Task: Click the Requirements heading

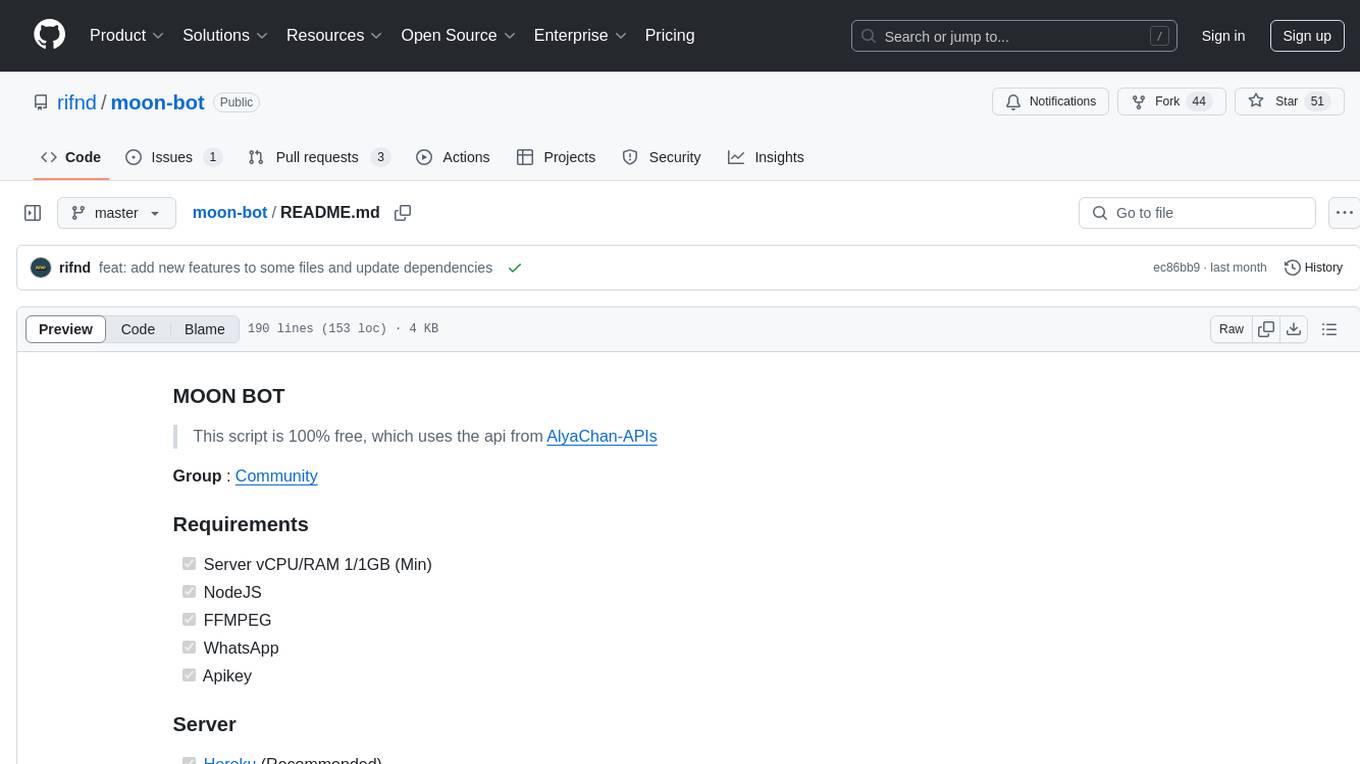Action: [241, 524]
